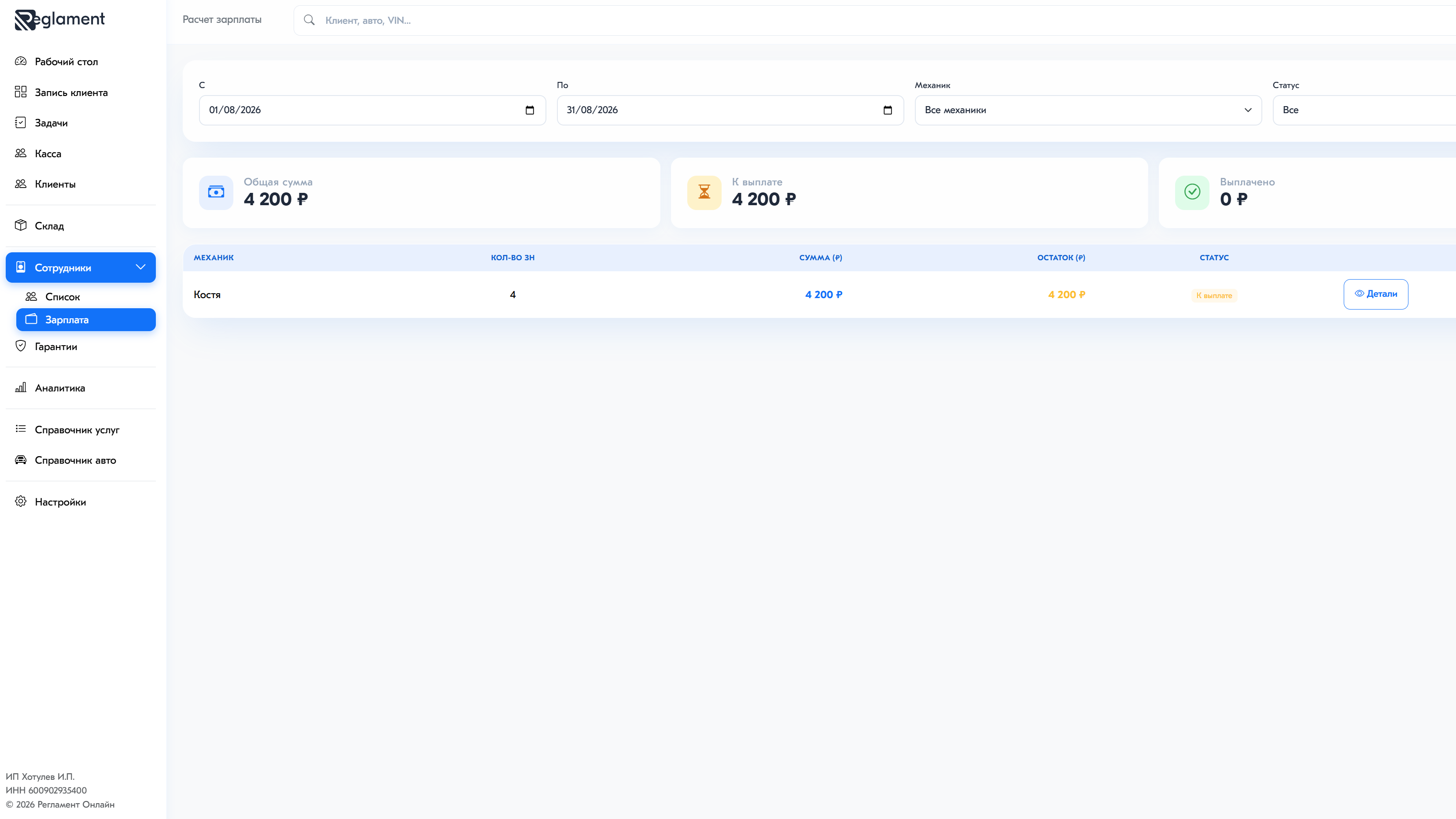Click the Расчет зарплаты page title

click(x=221, y=20)
